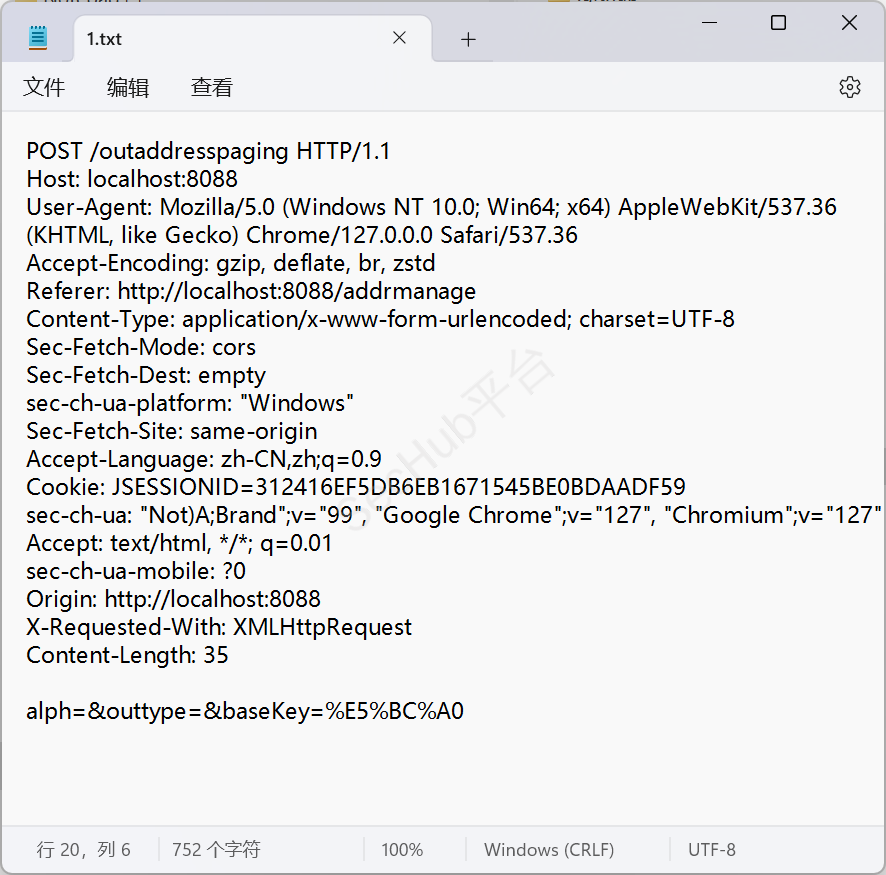Image resolution: width=886 pixels, height=875 pixels.
Task: Close the 1.txt tab
Action: tap(399, 38)
